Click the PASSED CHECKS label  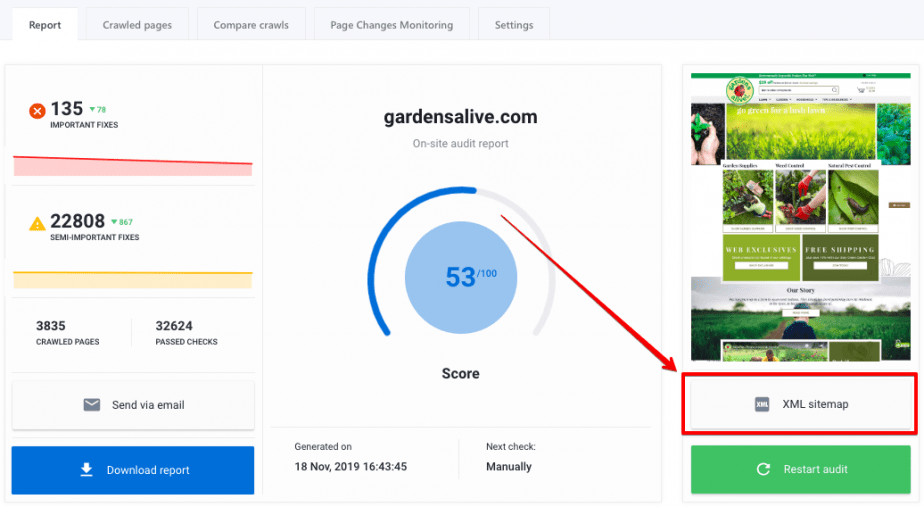coord(186,342)
